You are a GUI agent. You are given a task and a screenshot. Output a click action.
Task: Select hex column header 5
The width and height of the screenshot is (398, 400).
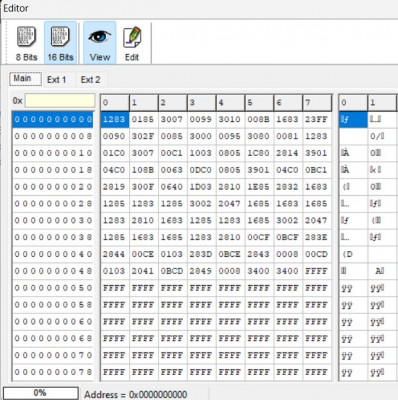point(260,103)
